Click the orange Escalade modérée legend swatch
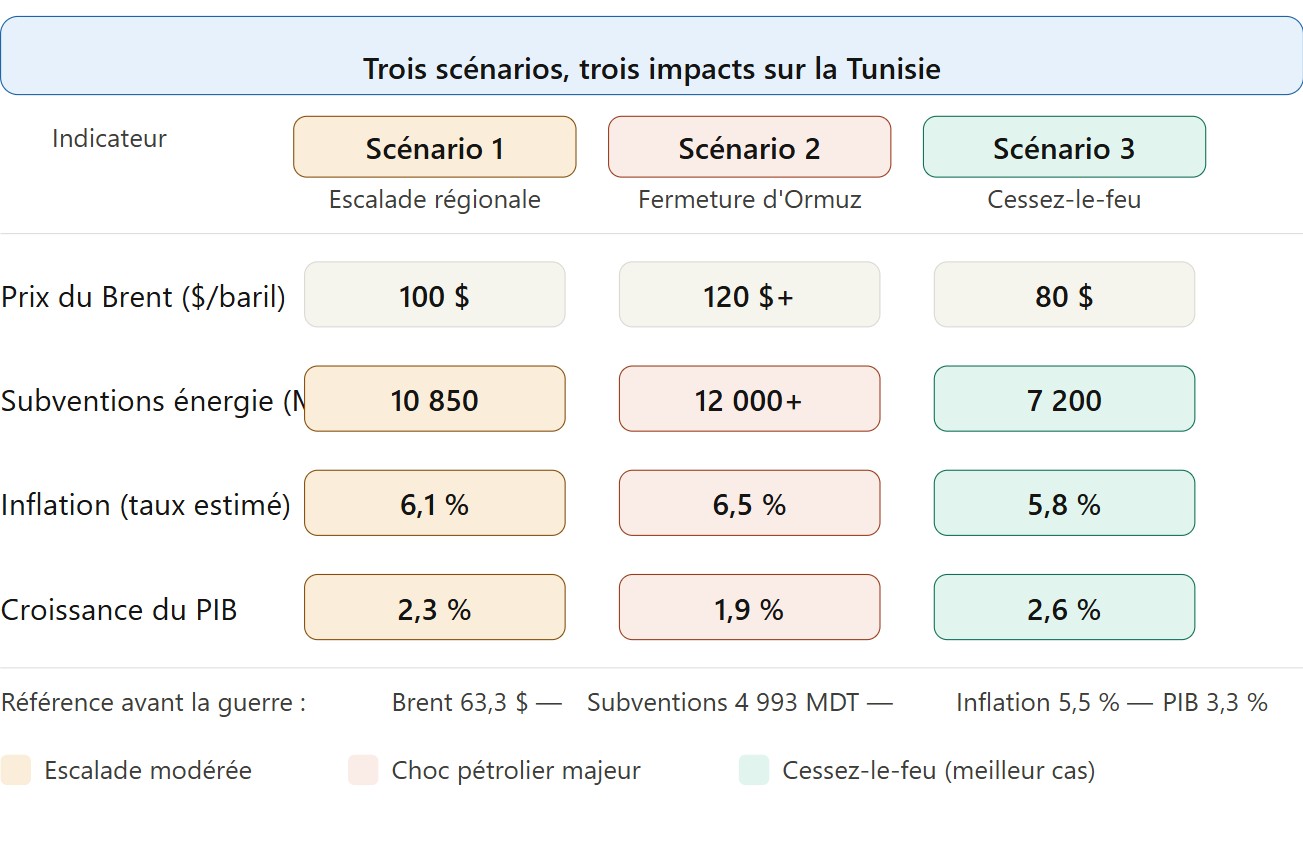 click(x=16, y=771)
